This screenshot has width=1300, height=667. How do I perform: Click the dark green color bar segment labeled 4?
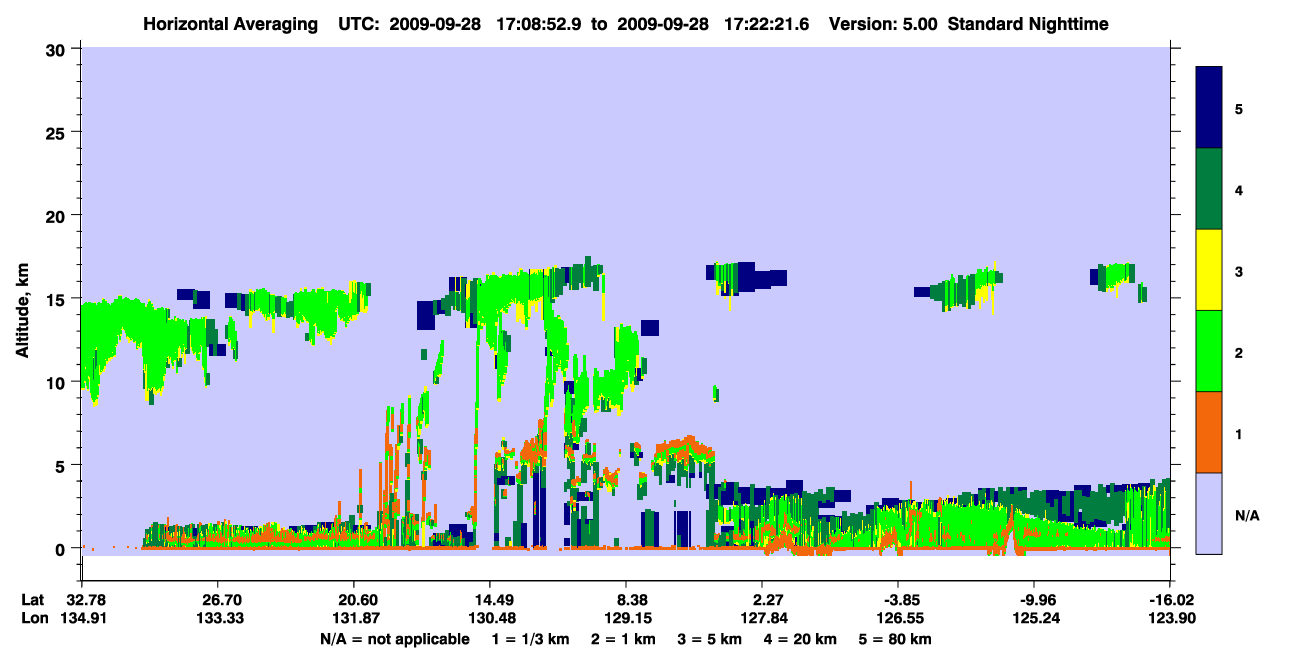point(1209,189)
